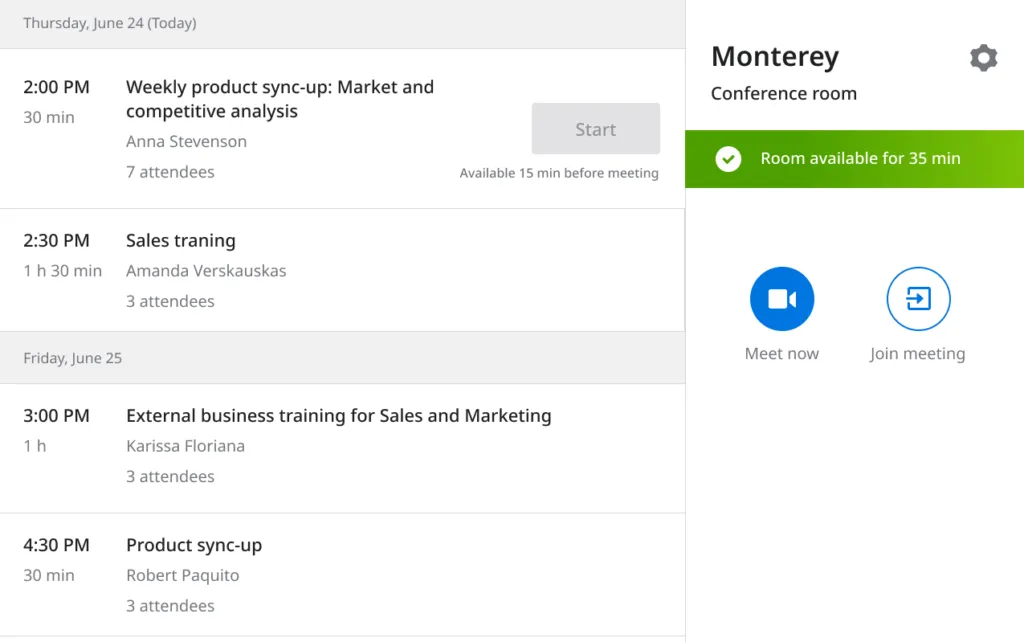
Task: Click the 2:30 PM time slot
Action: [56, 240]
